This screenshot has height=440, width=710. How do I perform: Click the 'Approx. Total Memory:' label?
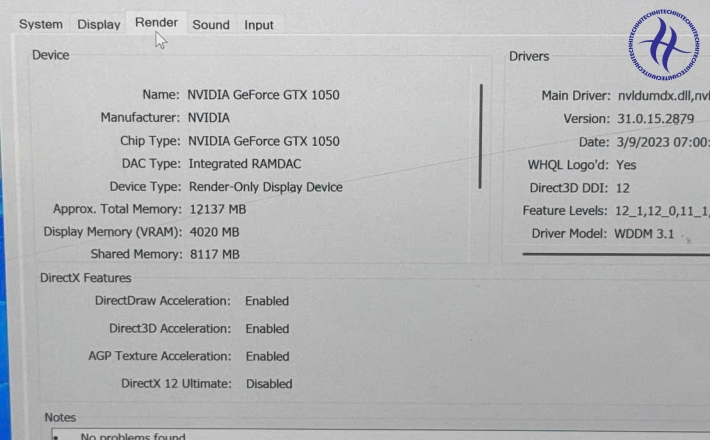117,209
